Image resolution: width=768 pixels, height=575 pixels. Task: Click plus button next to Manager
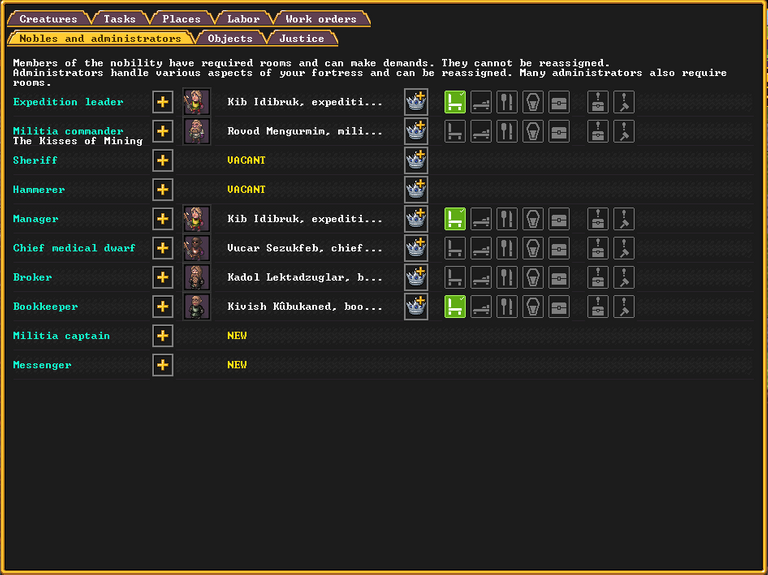[x=163, y=219]
